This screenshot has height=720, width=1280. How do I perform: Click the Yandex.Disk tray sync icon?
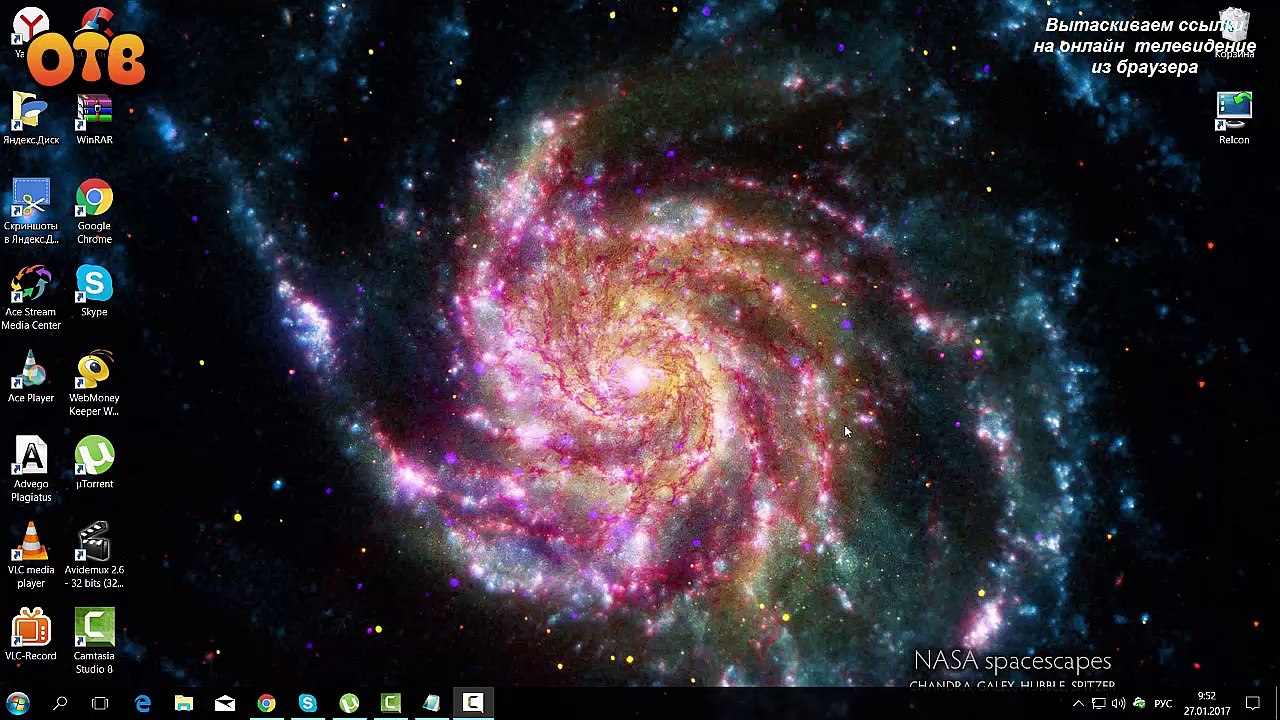(1139, 704)
